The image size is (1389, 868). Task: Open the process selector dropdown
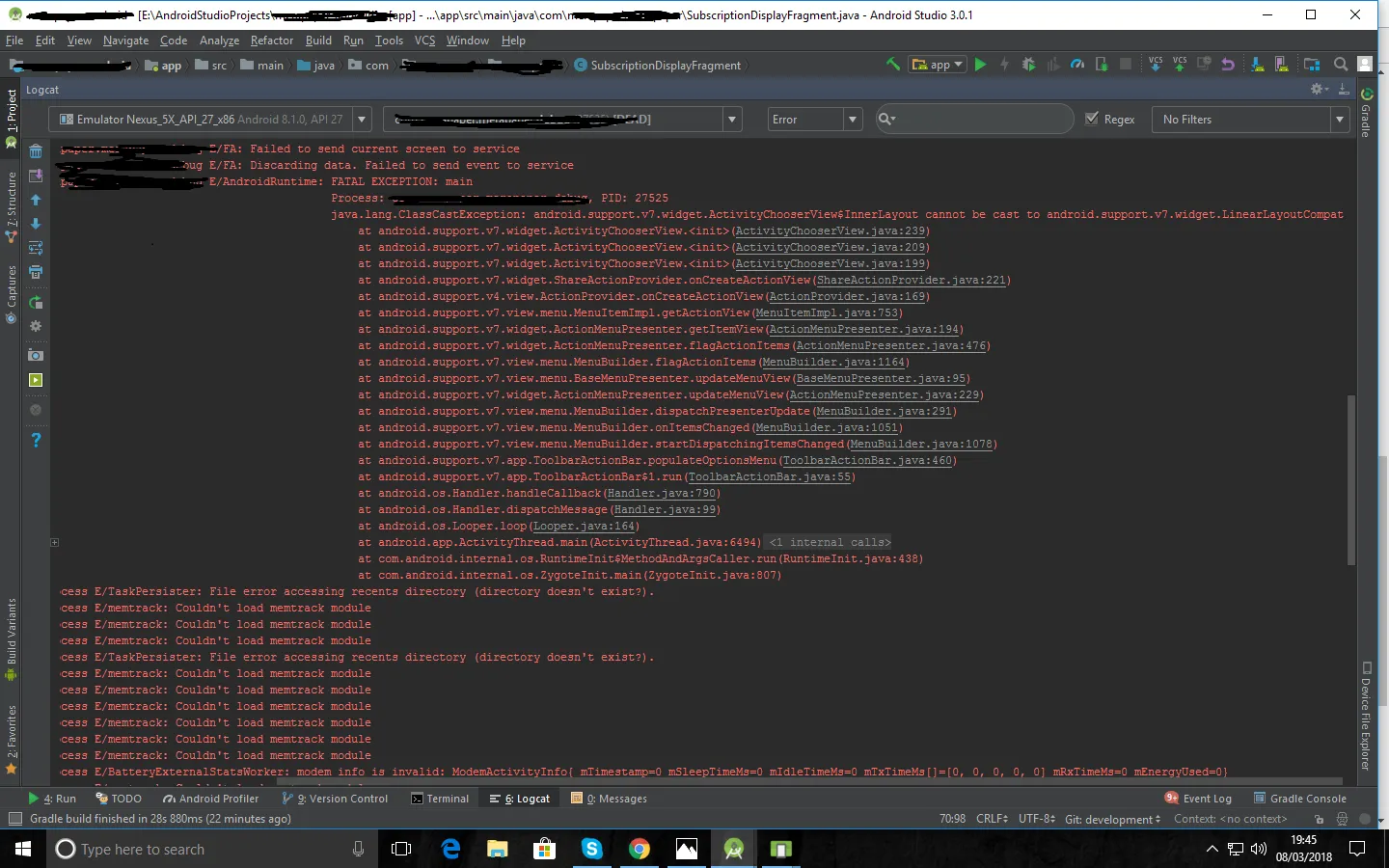562,120
